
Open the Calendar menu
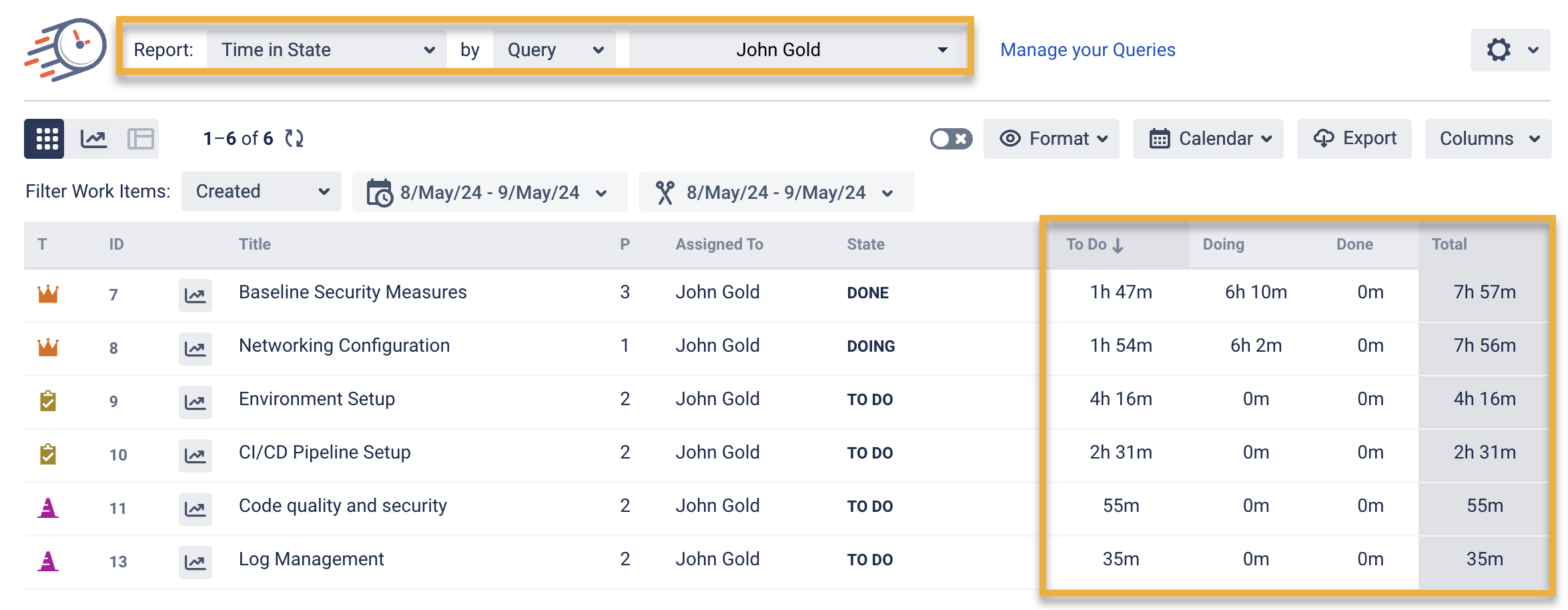(x=1208, y=139)
